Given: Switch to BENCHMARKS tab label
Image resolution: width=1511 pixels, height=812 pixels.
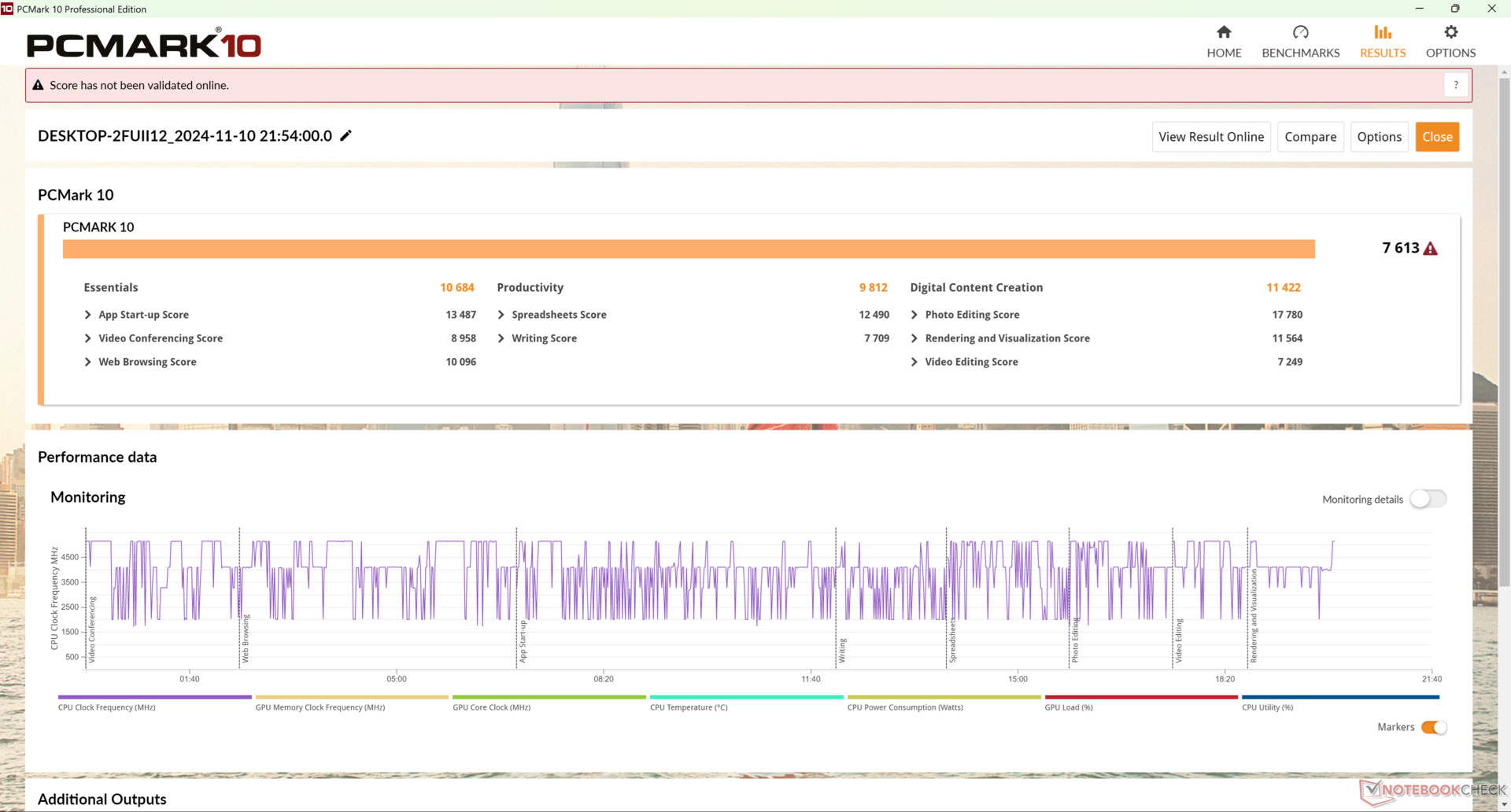Looking at the screenshot, I should tap(1300, 53).
